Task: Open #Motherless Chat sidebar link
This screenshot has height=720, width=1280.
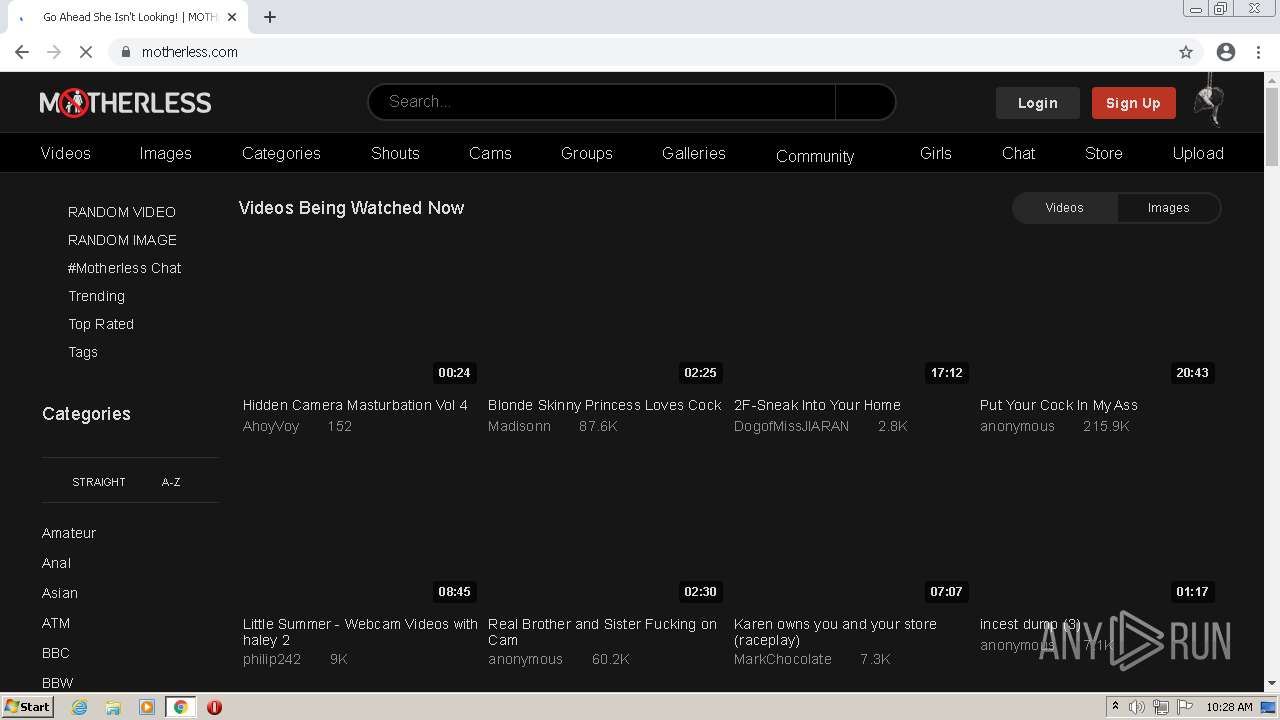Action: 125,268
